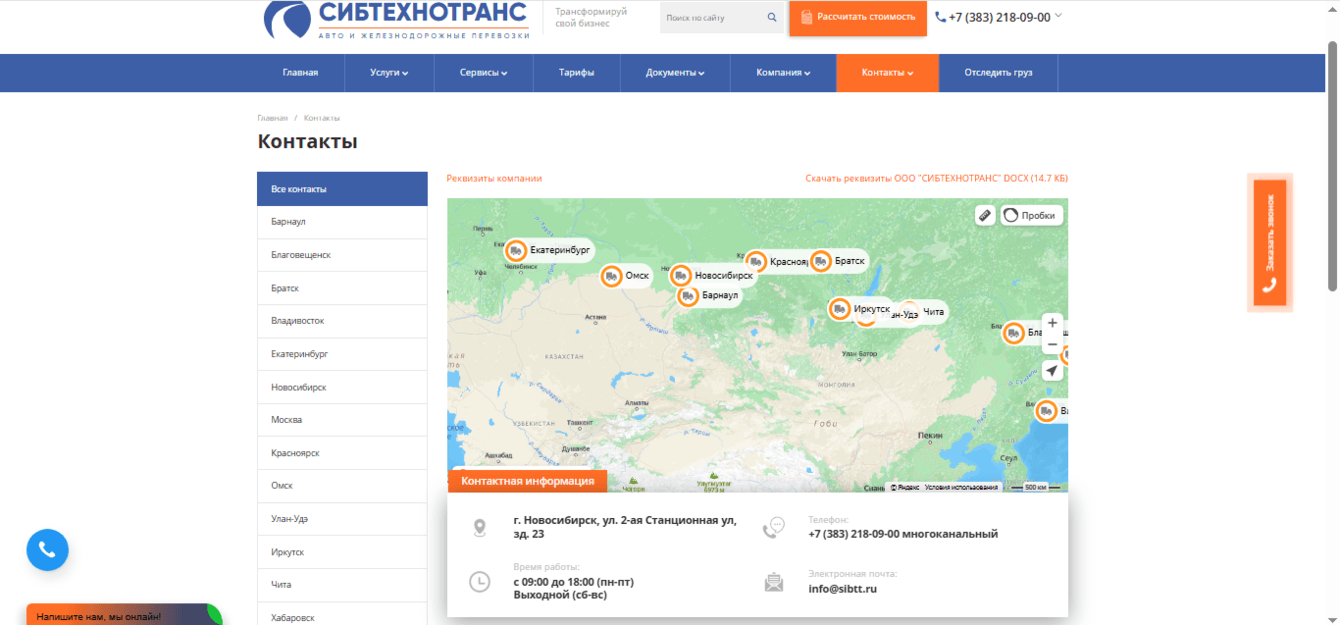Click the Красноярск truck marker on the map
1340x625 pixels.
[x=756, y=262]
